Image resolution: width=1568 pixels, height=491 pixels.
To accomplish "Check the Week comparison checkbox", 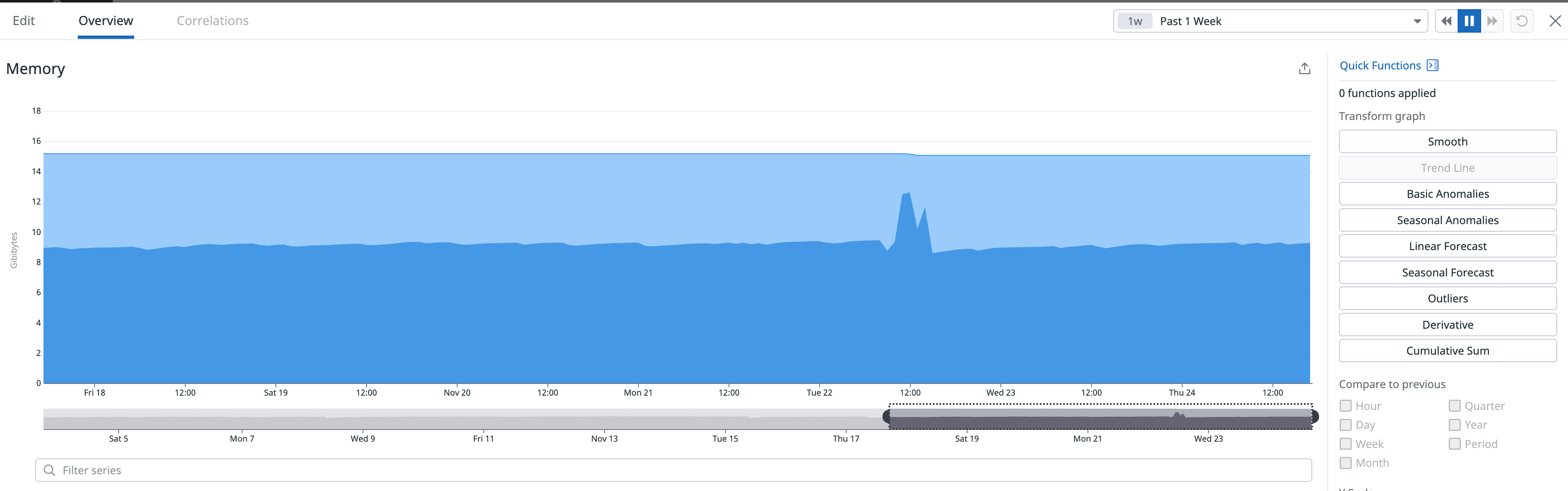I will 1345,443.
